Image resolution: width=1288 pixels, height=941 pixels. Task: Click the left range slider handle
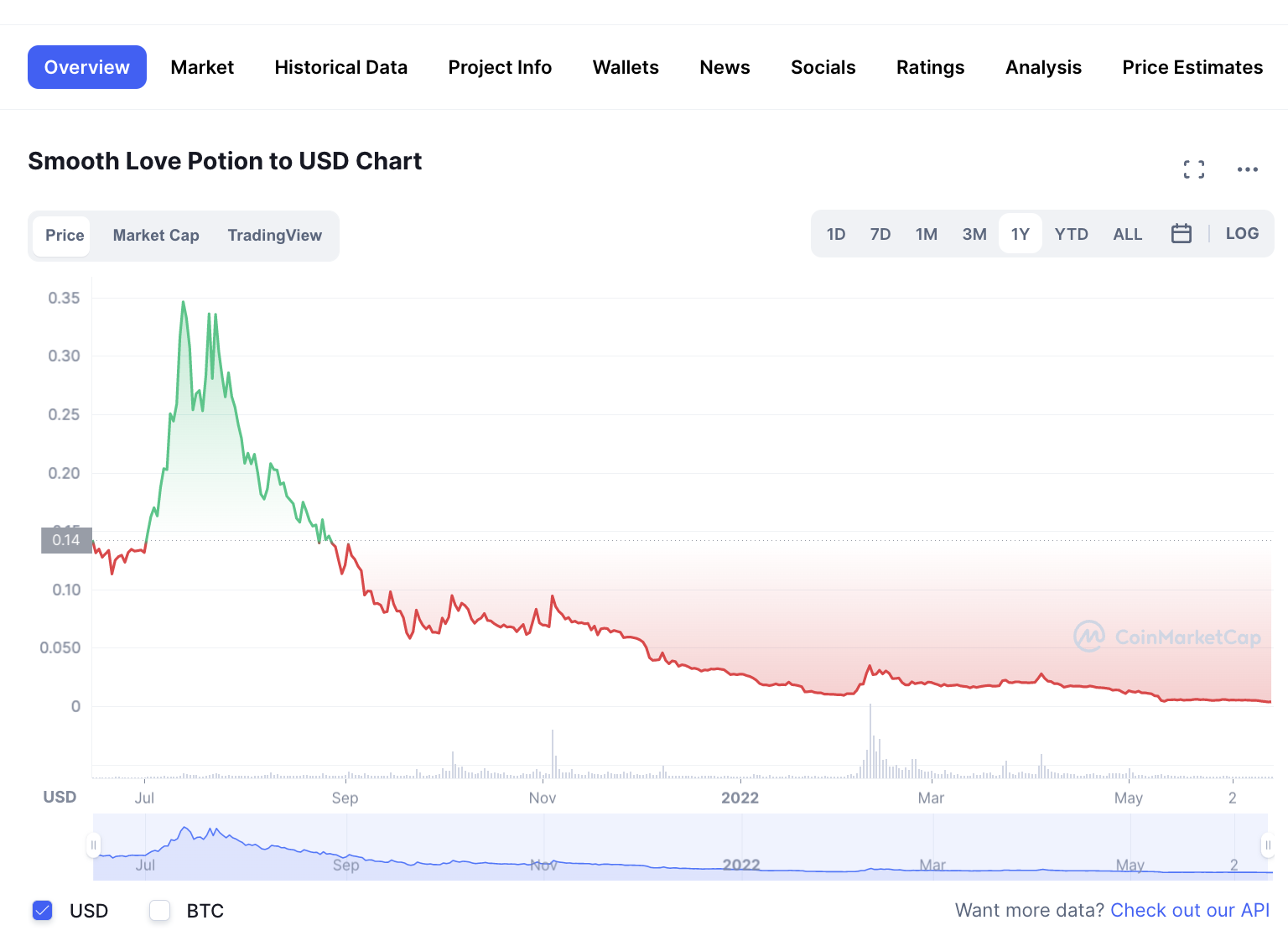[93, 845]
